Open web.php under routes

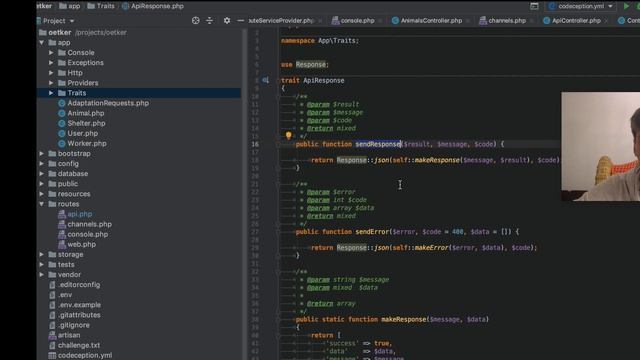coord(77,244)
